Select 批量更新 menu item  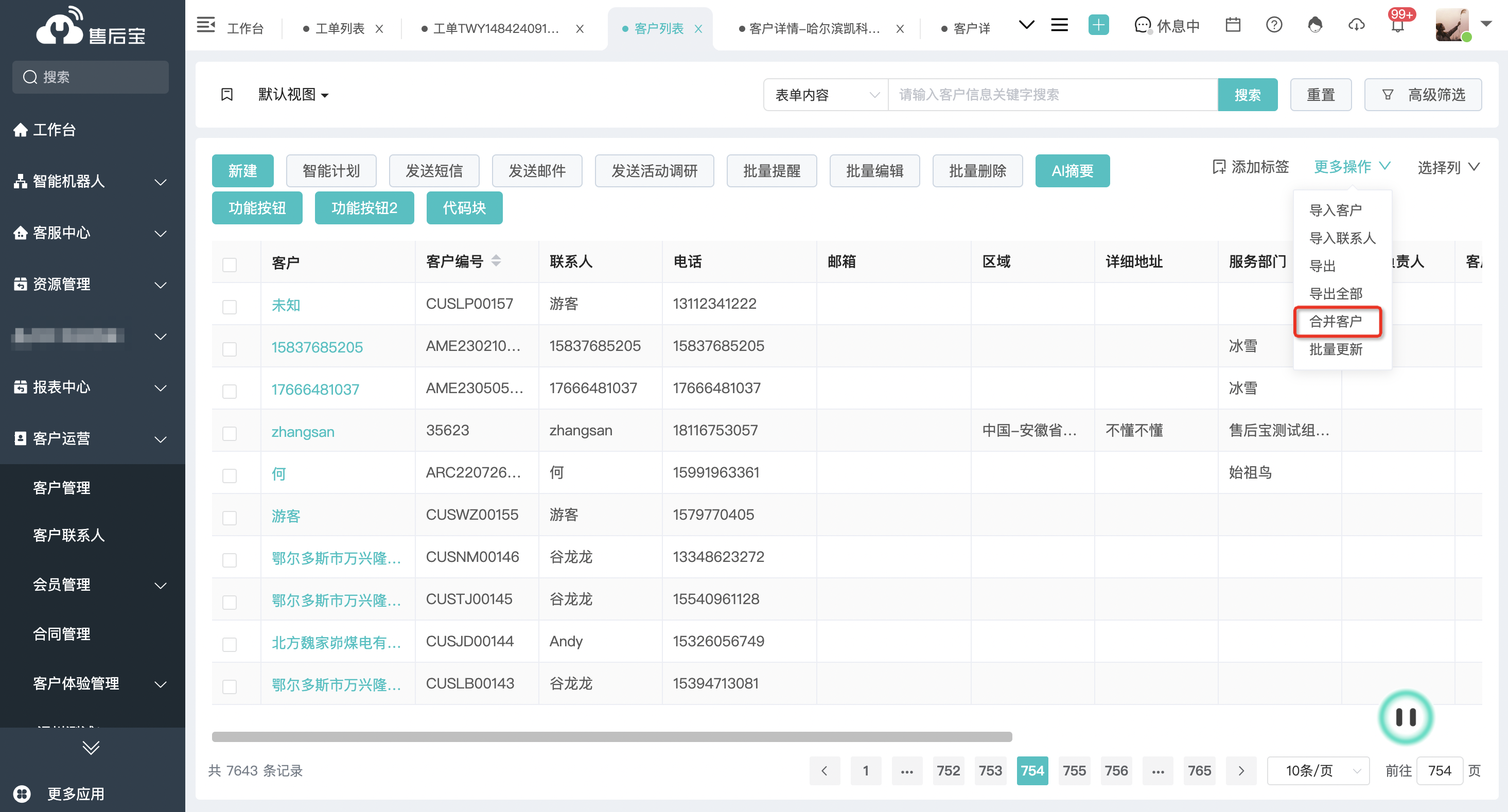[x=1335, y=349]
